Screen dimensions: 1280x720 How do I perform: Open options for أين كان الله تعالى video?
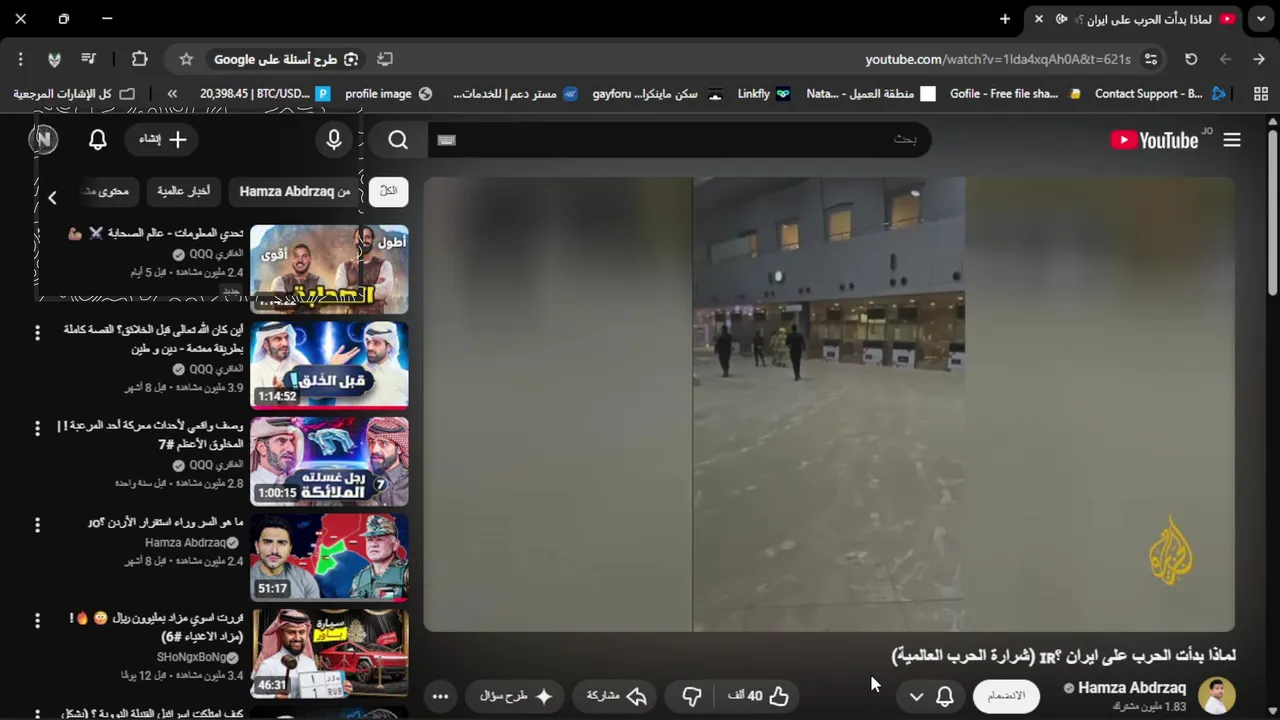pyautogui.click(x=37, y=332)
